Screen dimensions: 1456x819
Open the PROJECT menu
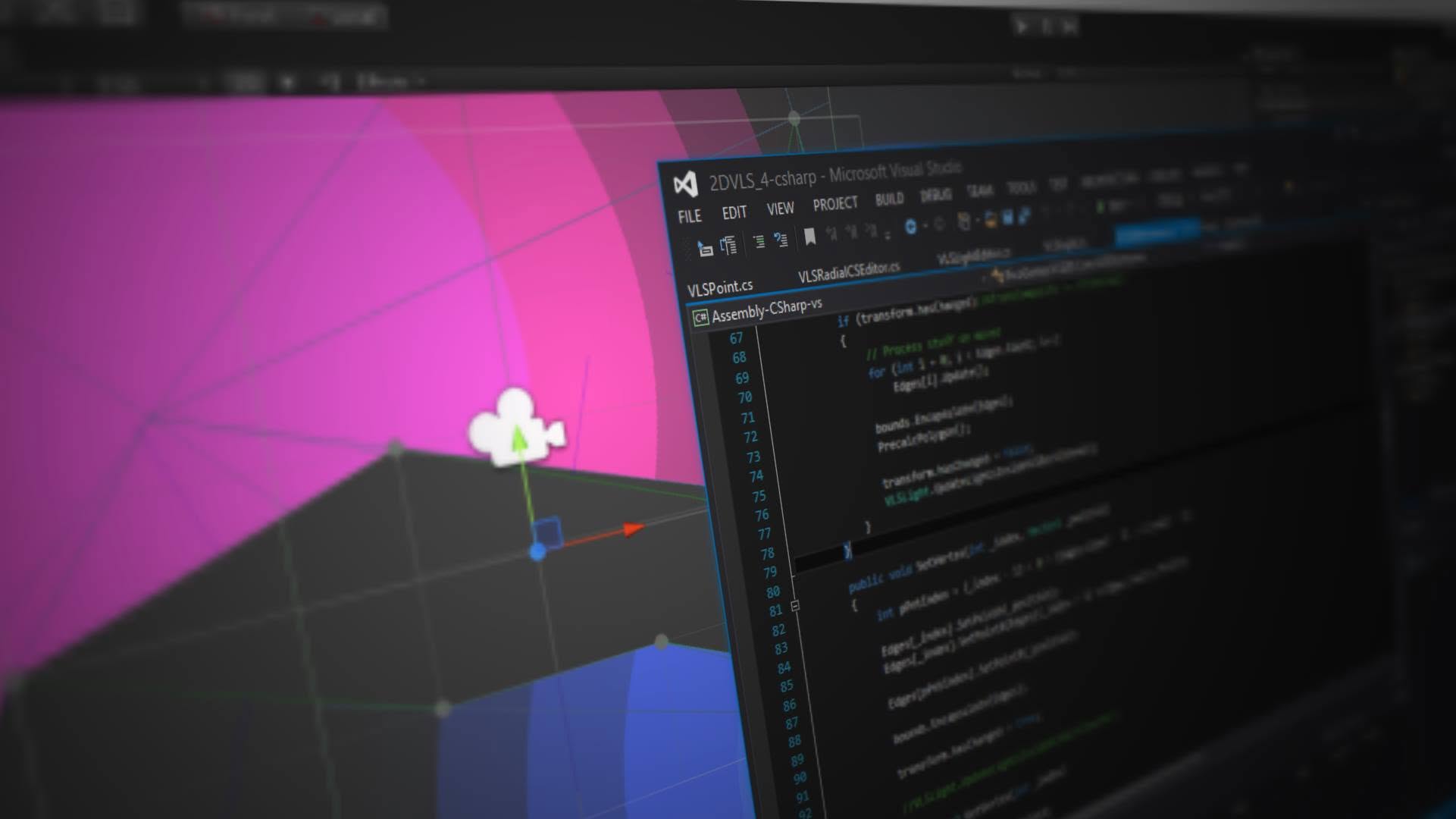[835, 203]
